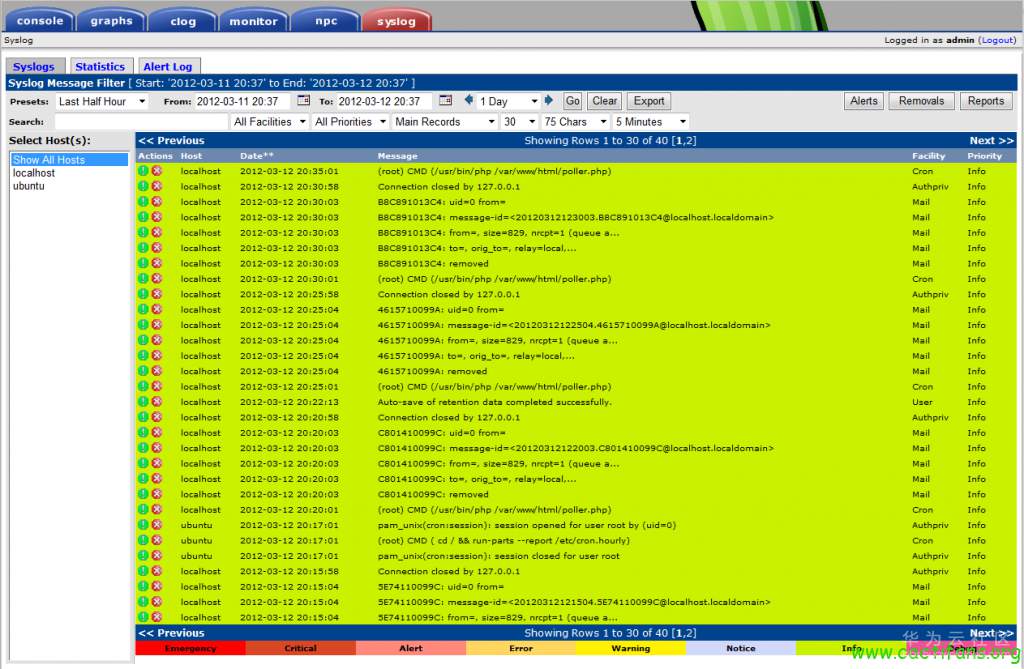Click red removal icon for 20:15:58 row
Image resolution: width=1024 pixels, height=669 pixels.
[x=157, y=571]
